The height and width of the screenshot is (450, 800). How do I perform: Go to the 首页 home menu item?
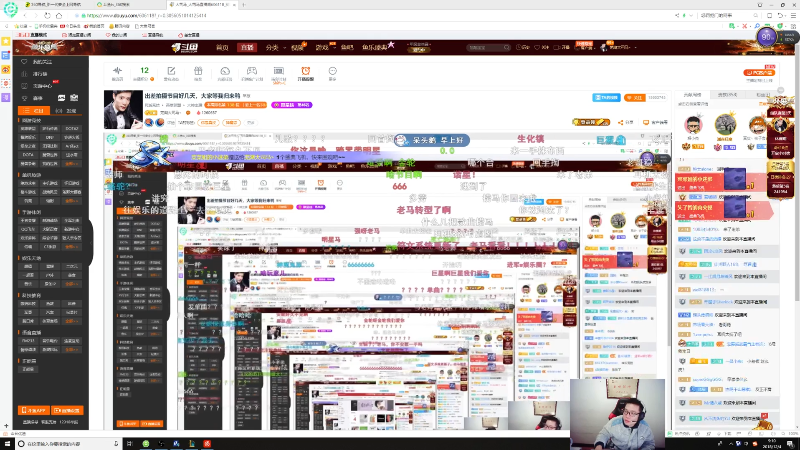pyautogui.click(x=222, y=47)
